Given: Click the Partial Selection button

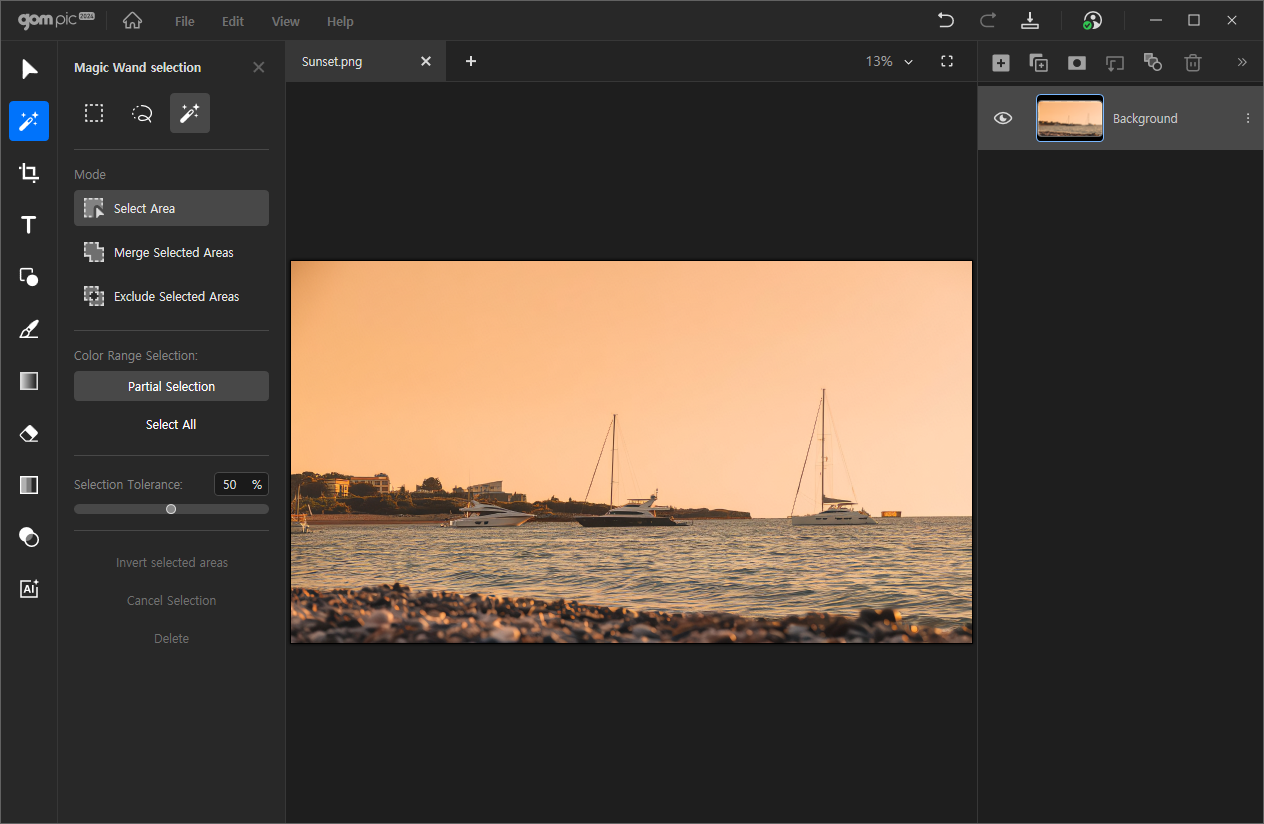Looking at the screenshot, I should coord(171,387).
